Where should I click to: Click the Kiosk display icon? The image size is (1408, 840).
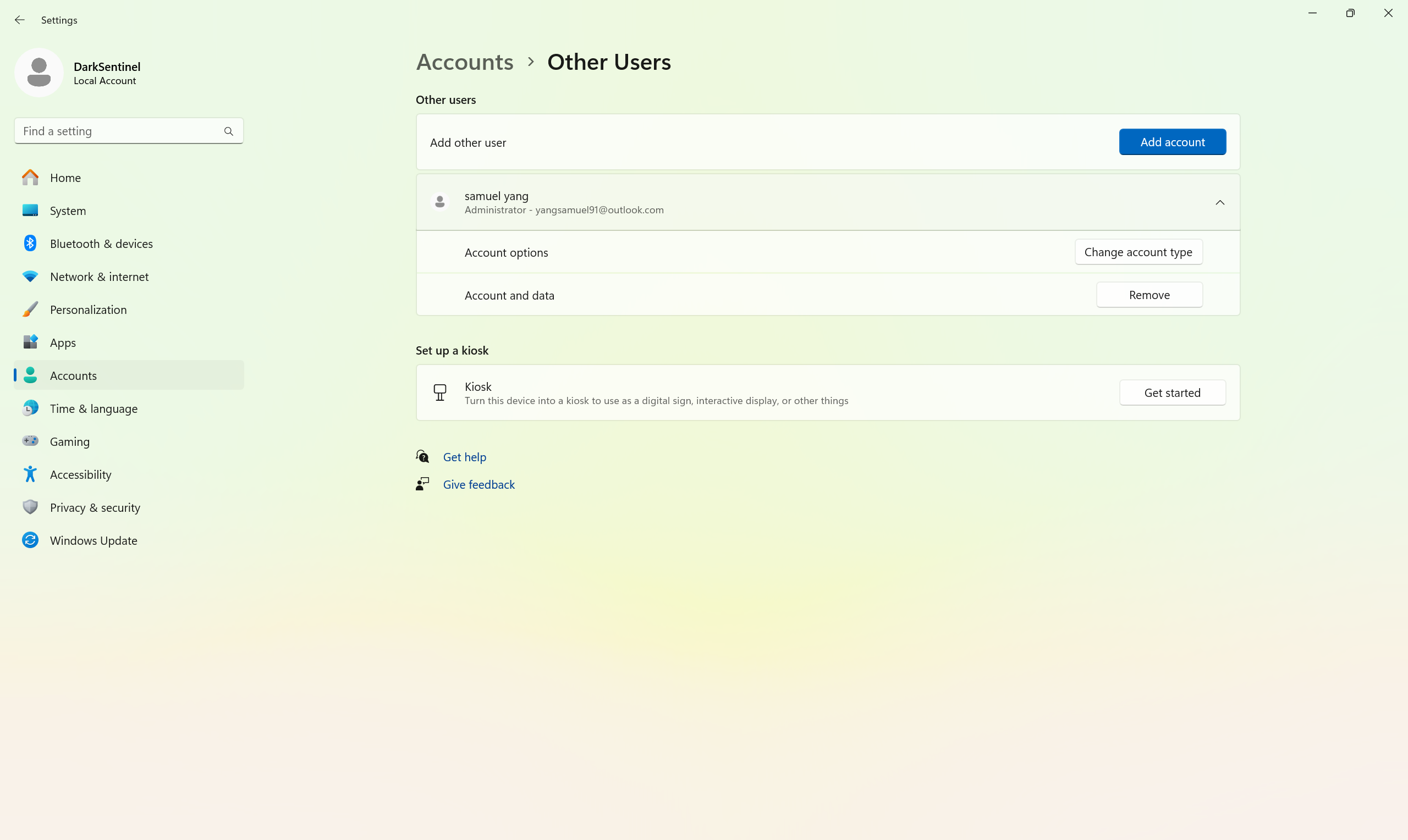pyautogui.click(x=440, y=393)
